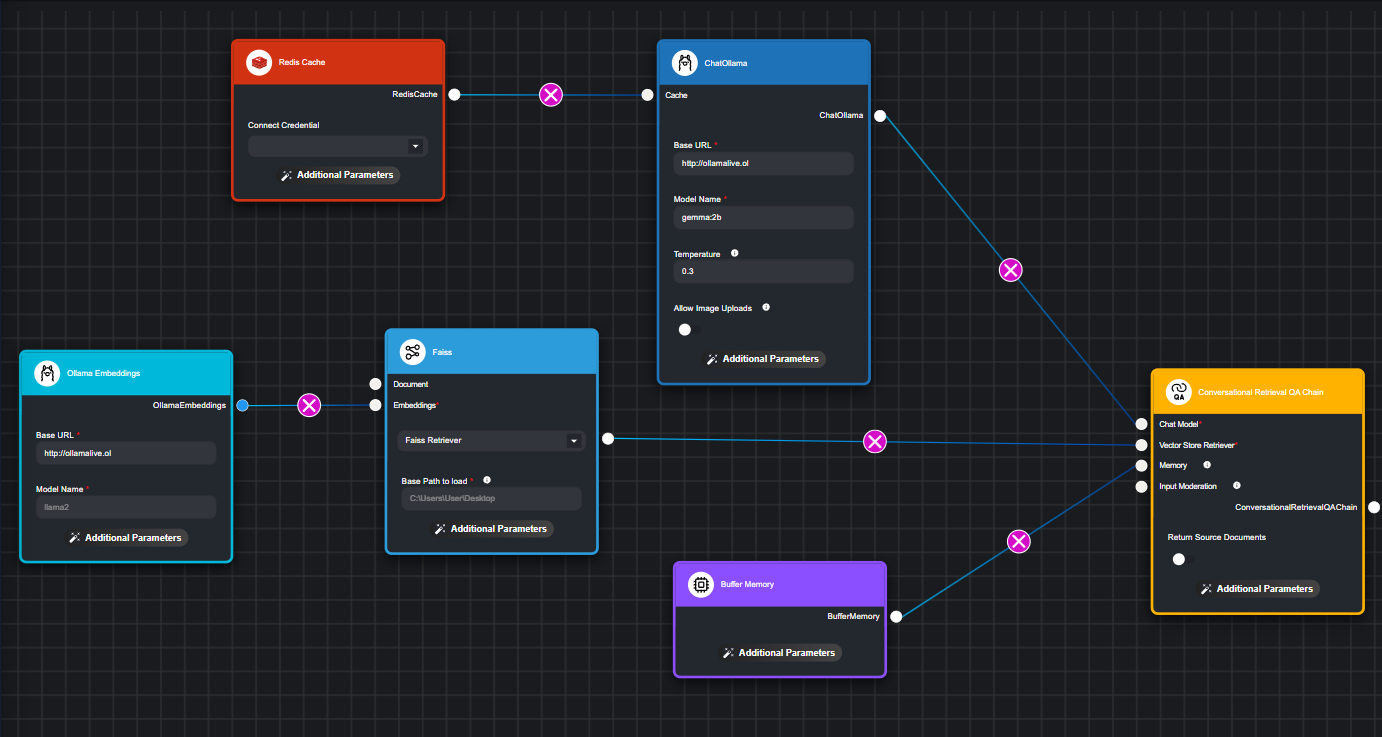Click the ChatOllama Base URL field

764,163
